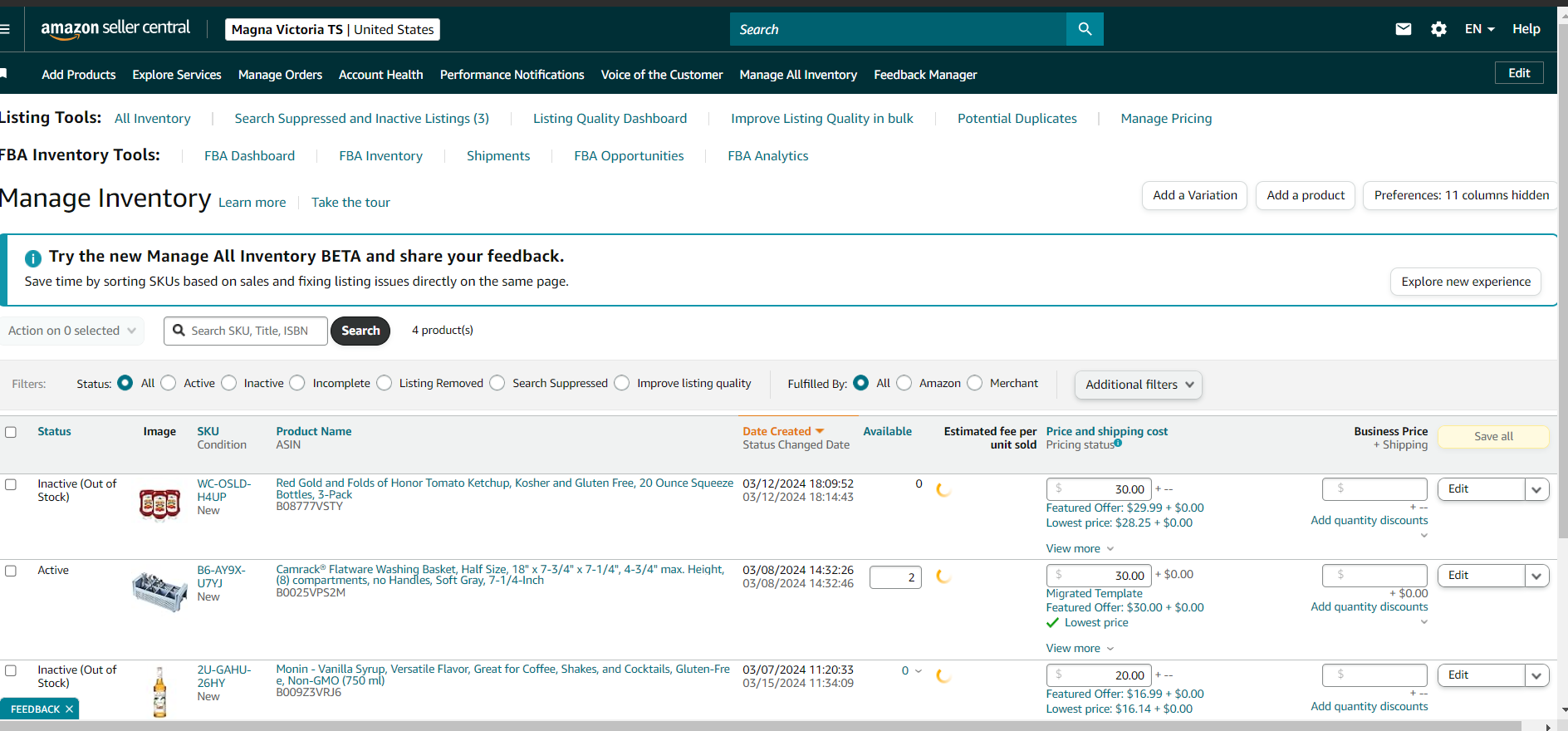Open Edit dropdown arrow for Camrack Basket
Image resolution: width=1568 pixels, height=731 pixels.
[1536, 576]
